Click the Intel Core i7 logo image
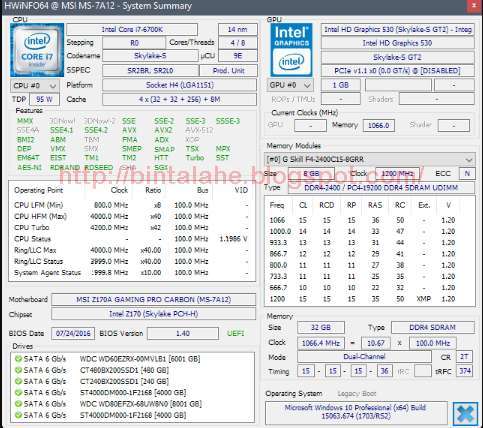Image resolution: width=483 pixels, height=428 pixels. (37, 50)
